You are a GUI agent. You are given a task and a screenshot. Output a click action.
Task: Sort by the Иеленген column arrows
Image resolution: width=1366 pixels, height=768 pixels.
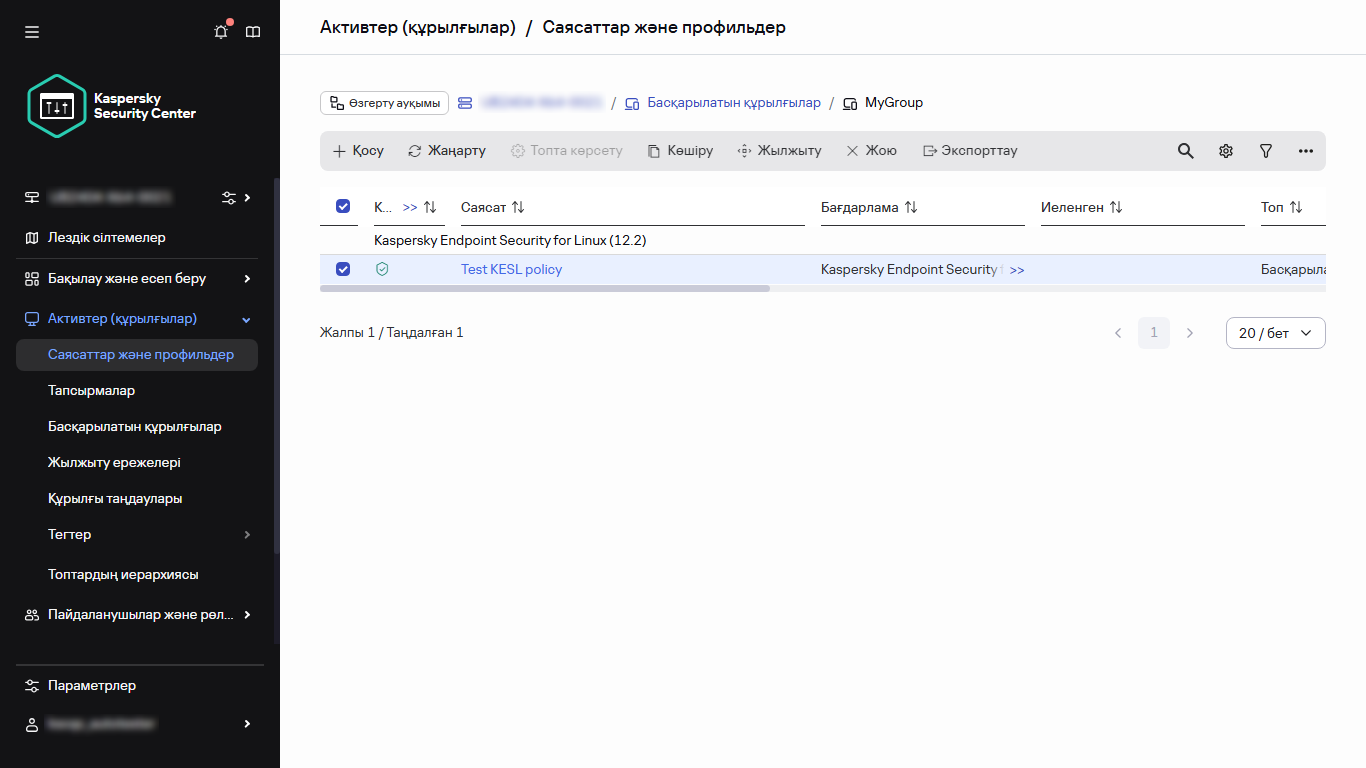point(1116,207)
